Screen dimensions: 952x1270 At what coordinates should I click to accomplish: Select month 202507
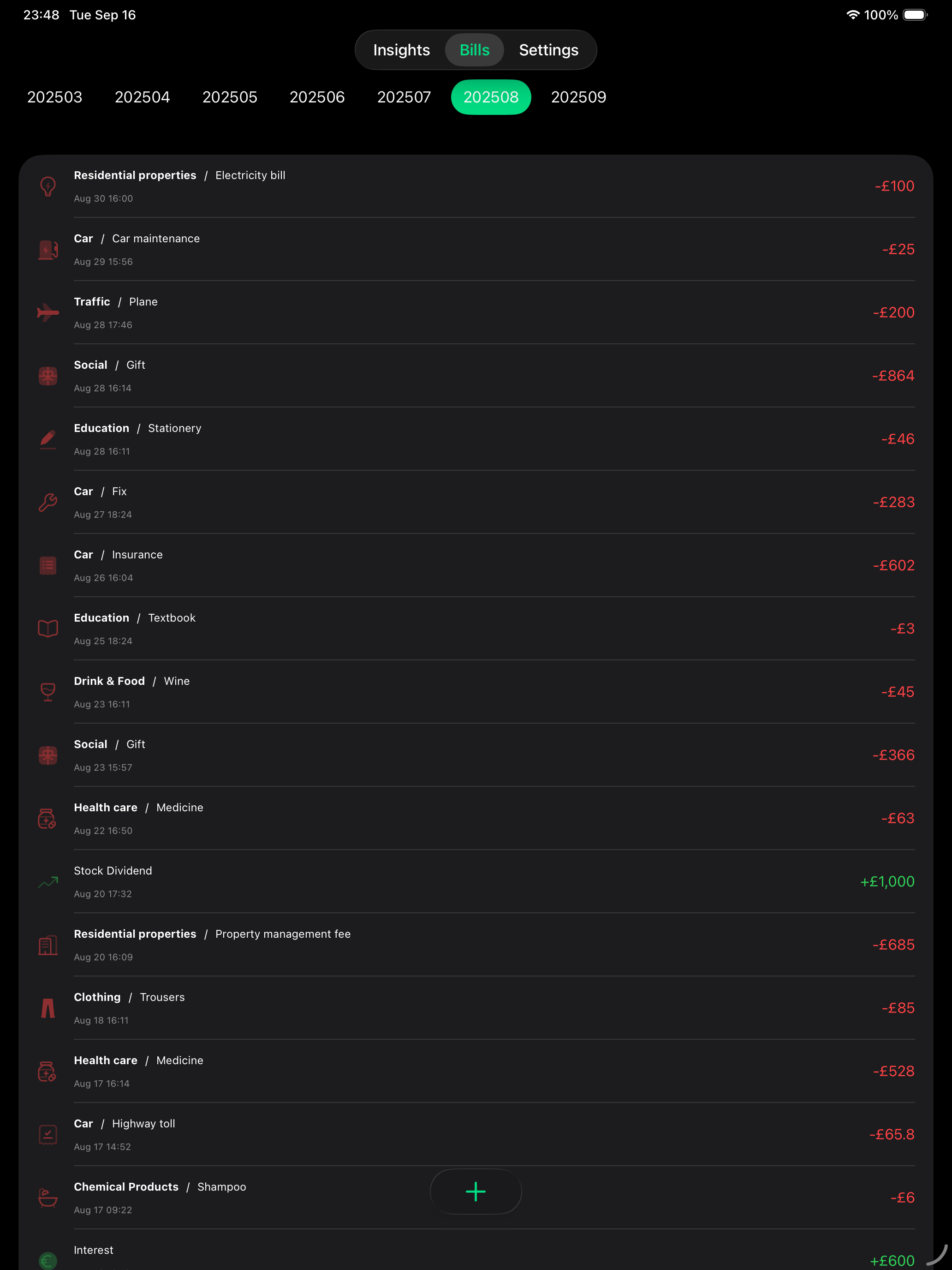(404, 97)
